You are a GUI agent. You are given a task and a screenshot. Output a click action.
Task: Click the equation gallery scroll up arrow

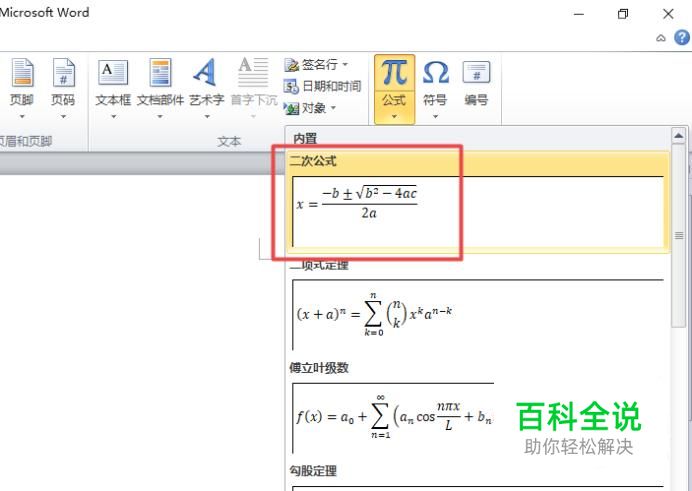(678, 136)
